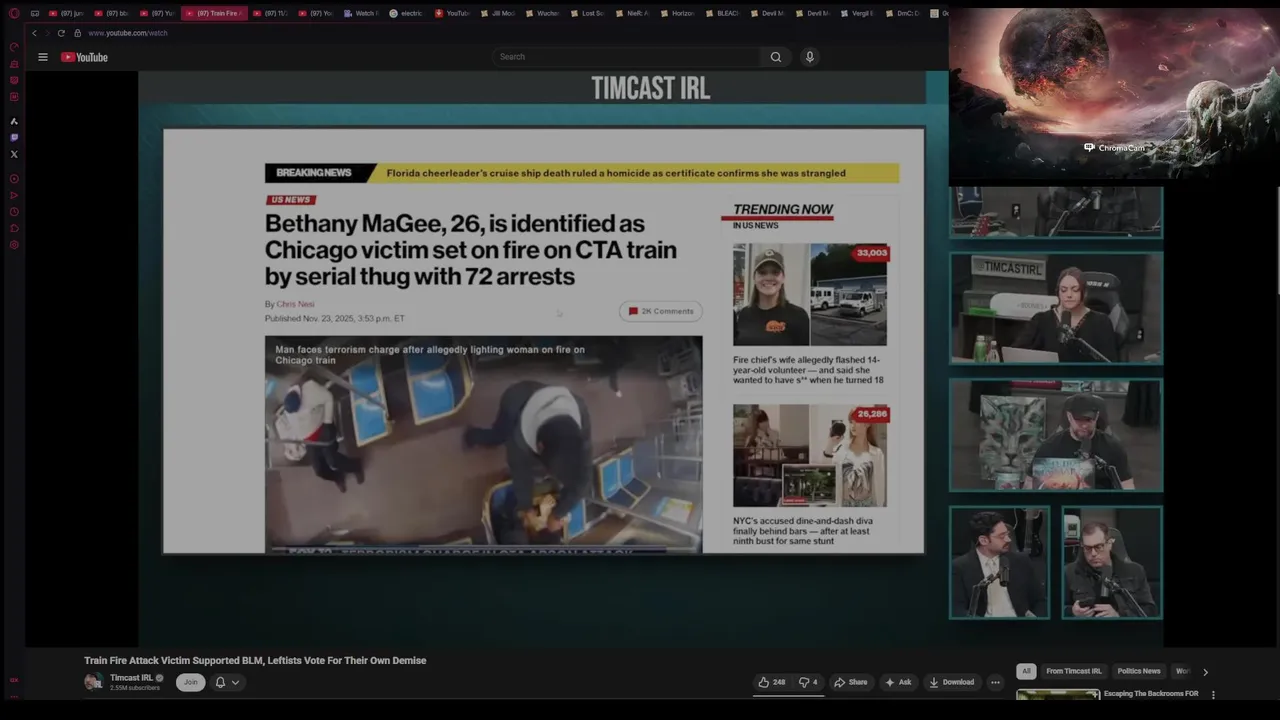Open the extensions cube icon in the sidebar
This screenshot has height=720, width=1280.
14,228
